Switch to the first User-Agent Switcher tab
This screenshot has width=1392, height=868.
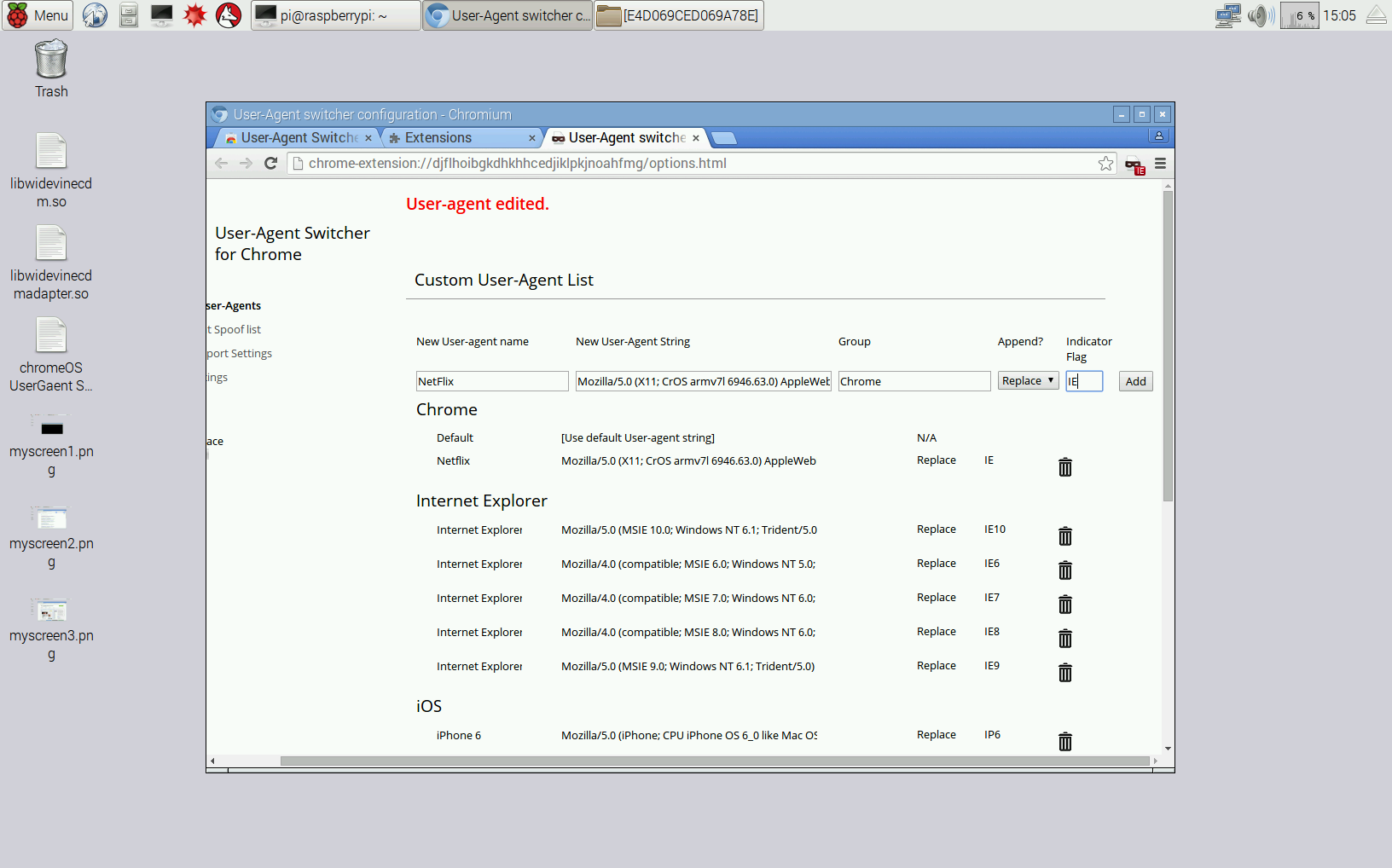[x=299, y=137]
